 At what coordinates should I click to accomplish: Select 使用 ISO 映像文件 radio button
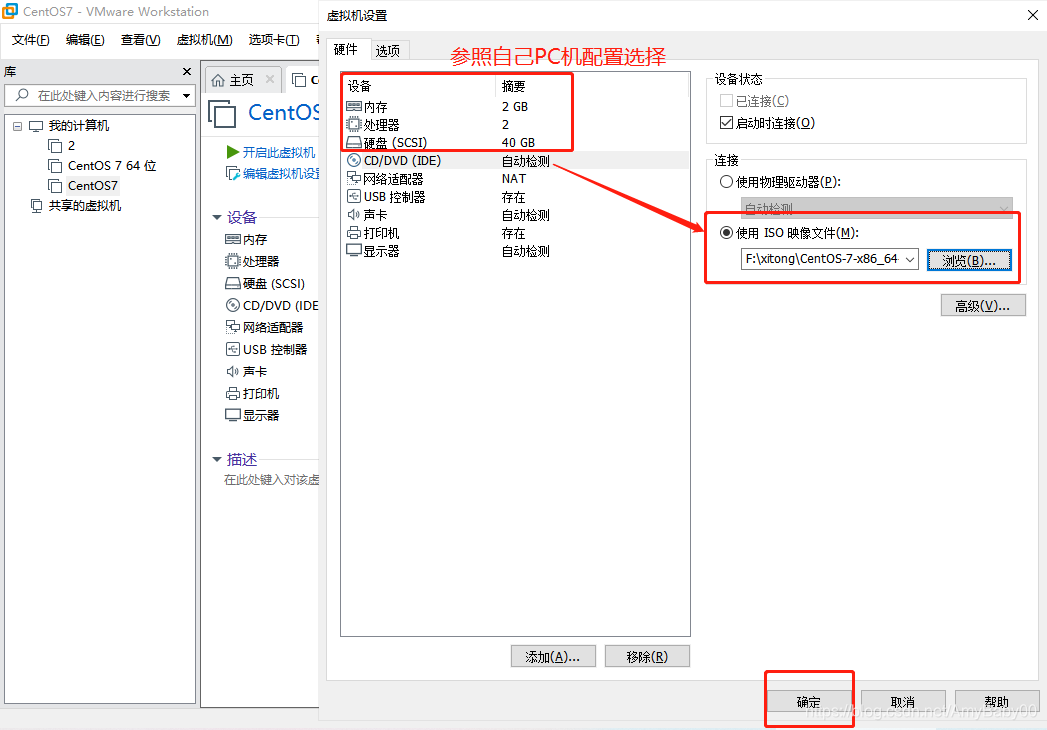pos(726,233)
